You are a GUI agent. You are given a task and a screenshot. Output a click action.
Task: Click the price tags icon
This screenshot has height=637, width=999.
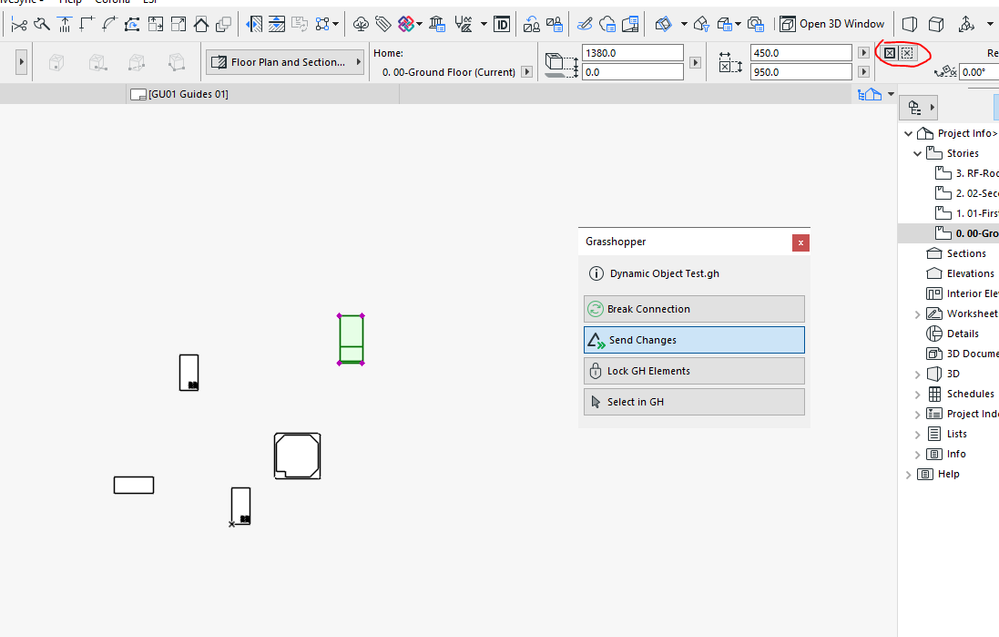pos(383,25)
